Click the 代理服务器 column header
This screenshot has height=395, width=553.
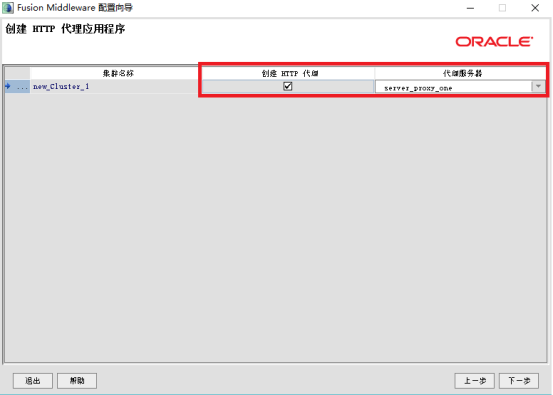click(x=461, y=73)
